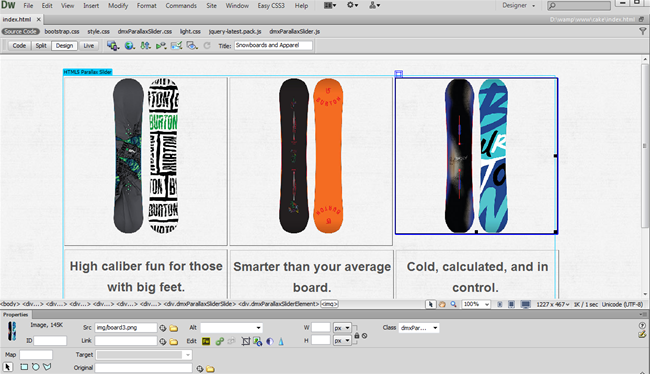Open style.css related file
Screen dimensions: 650x374
click(98, 32)
